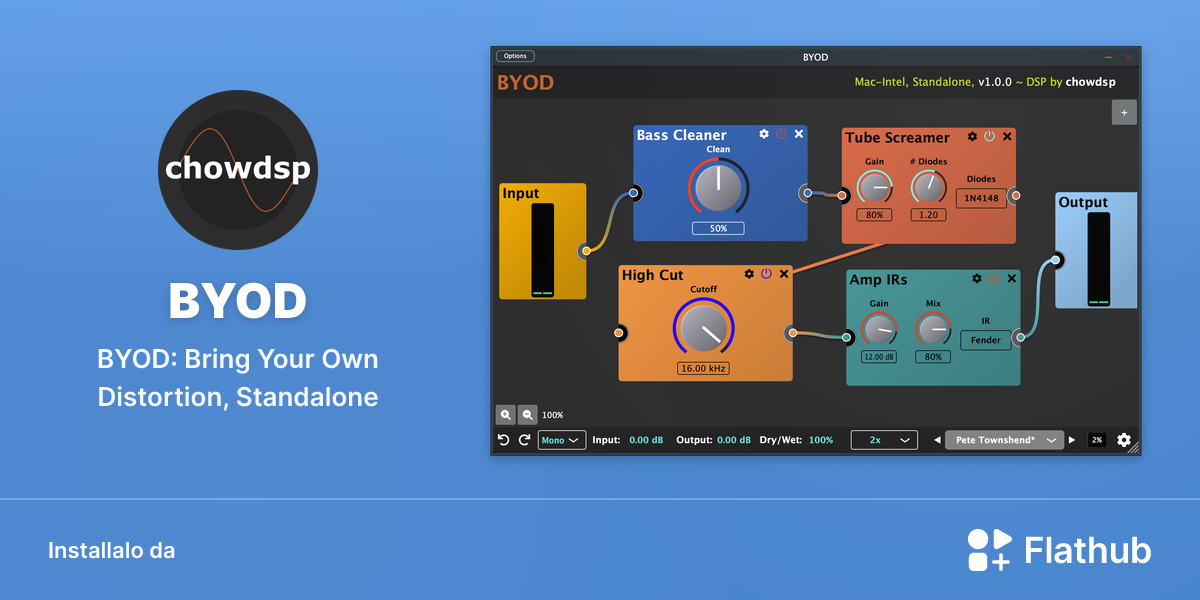Open Tube Screamer module settings gear

tap(972, 136)
